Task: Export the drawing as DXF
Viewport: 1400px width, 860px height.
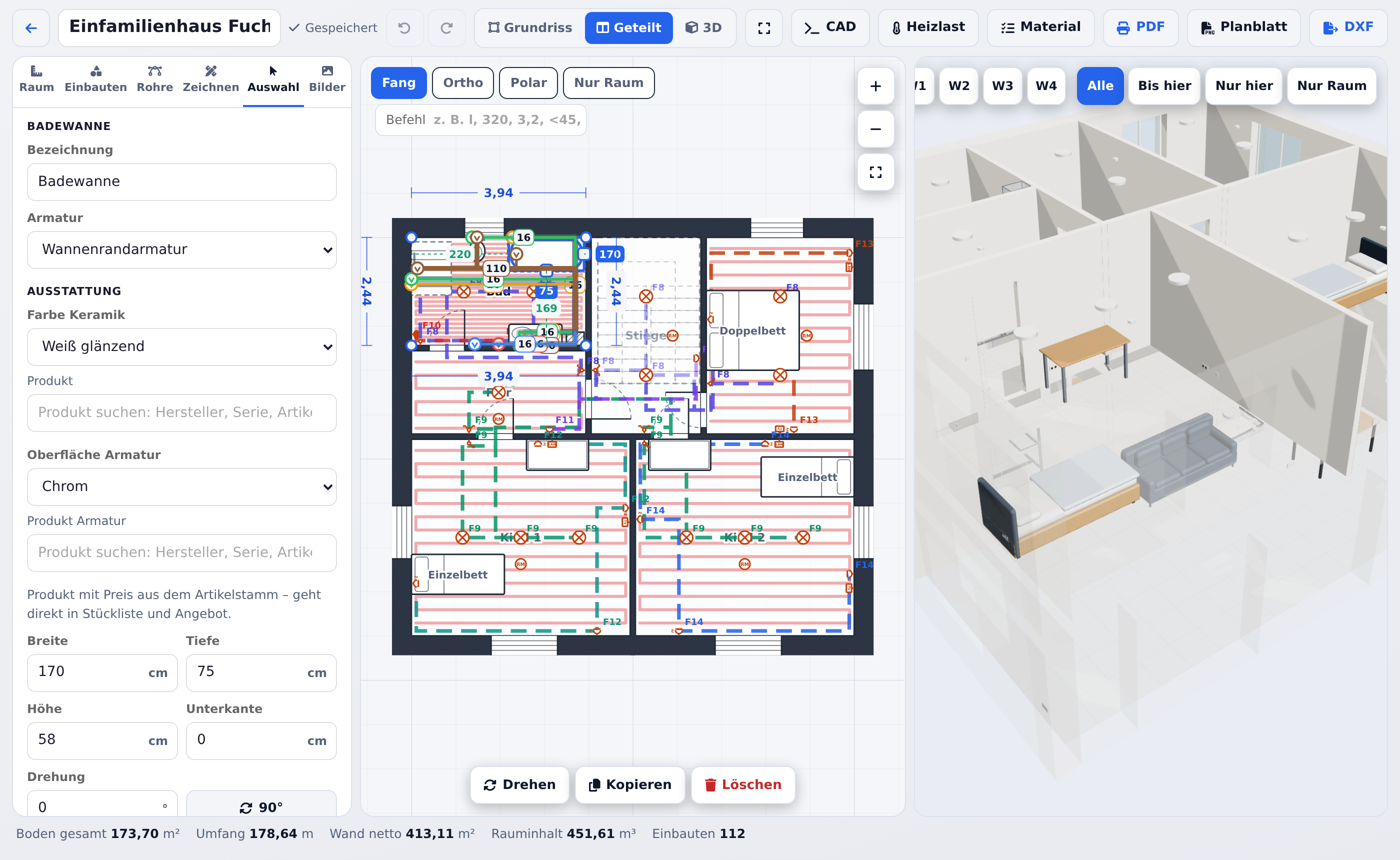Action: (x=1348, y=27)
